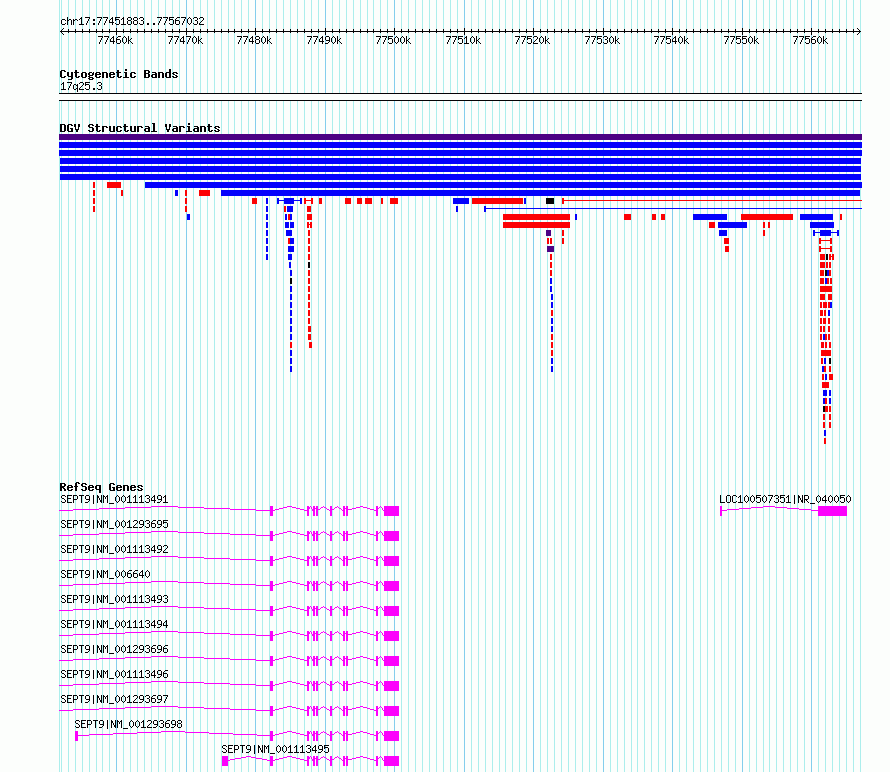Click the 77550k ruler tick label
This screenshot has width=890, height=772.
[x=741, y=40]
